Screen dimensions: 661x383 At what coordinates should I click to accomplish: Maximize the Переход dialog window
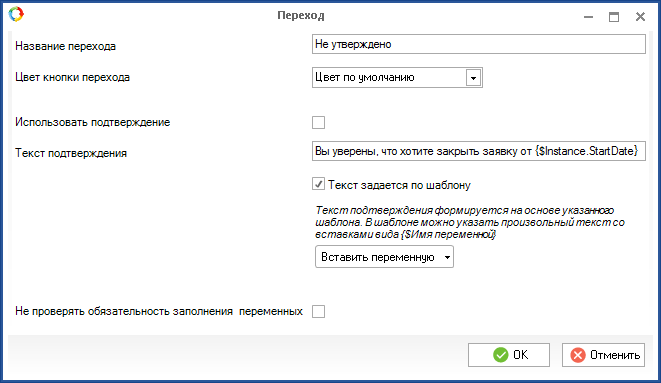614,17
